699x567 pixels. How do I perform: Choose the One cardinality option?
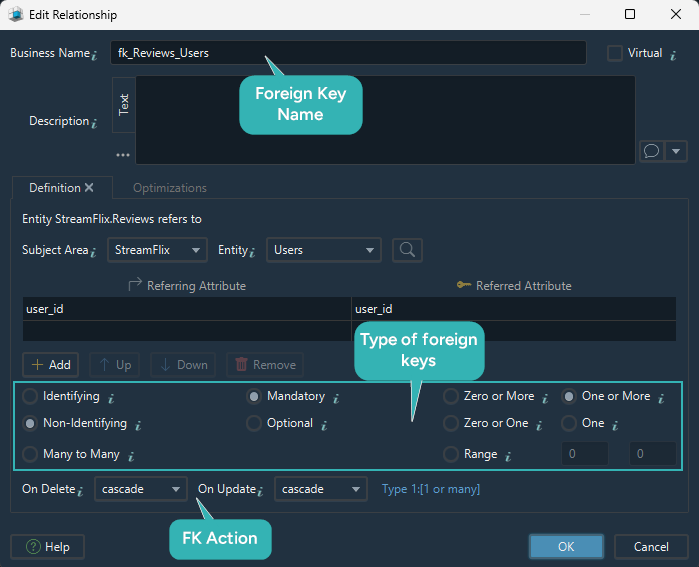pyautogui.click(x=569, y=423)
